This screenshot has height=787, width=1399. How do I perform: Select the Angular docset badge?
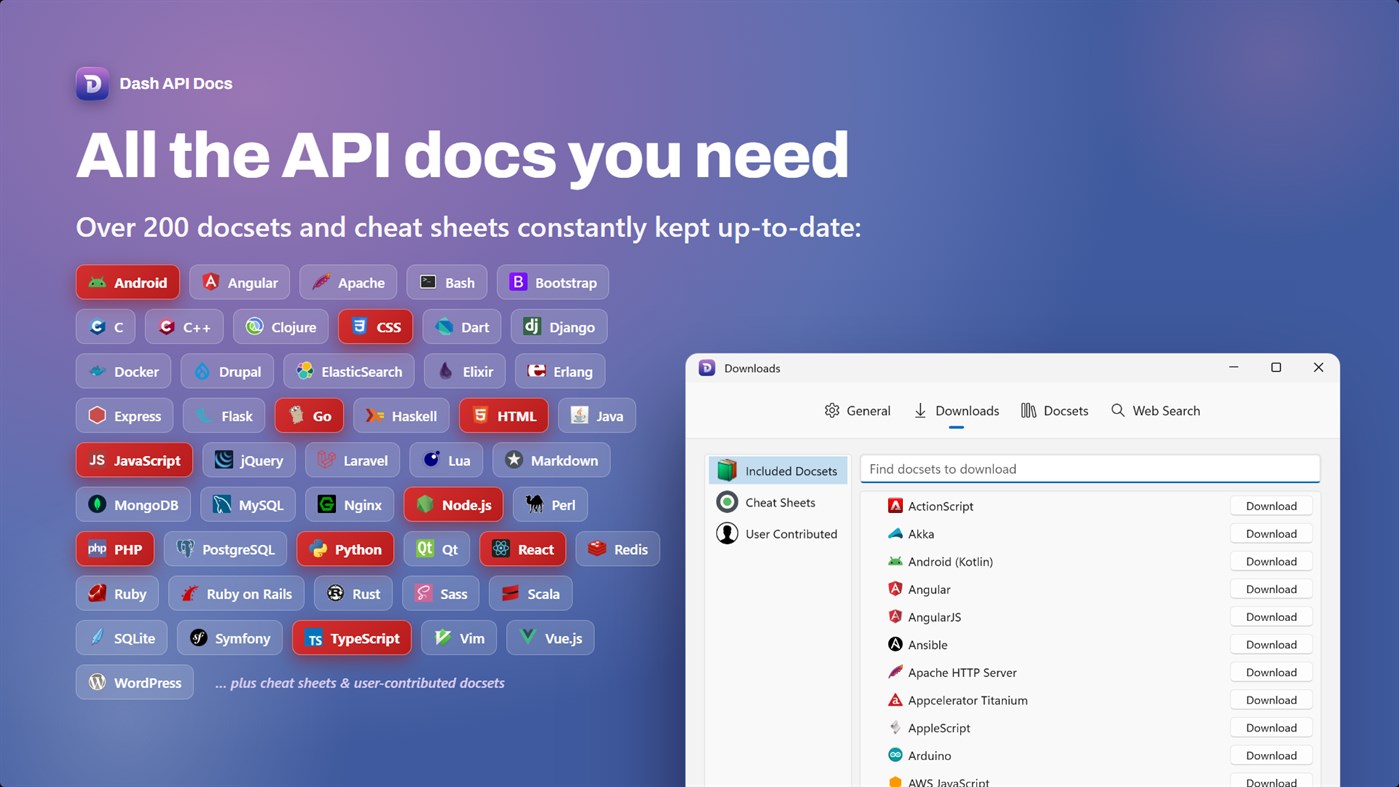(x=240, y=282)
